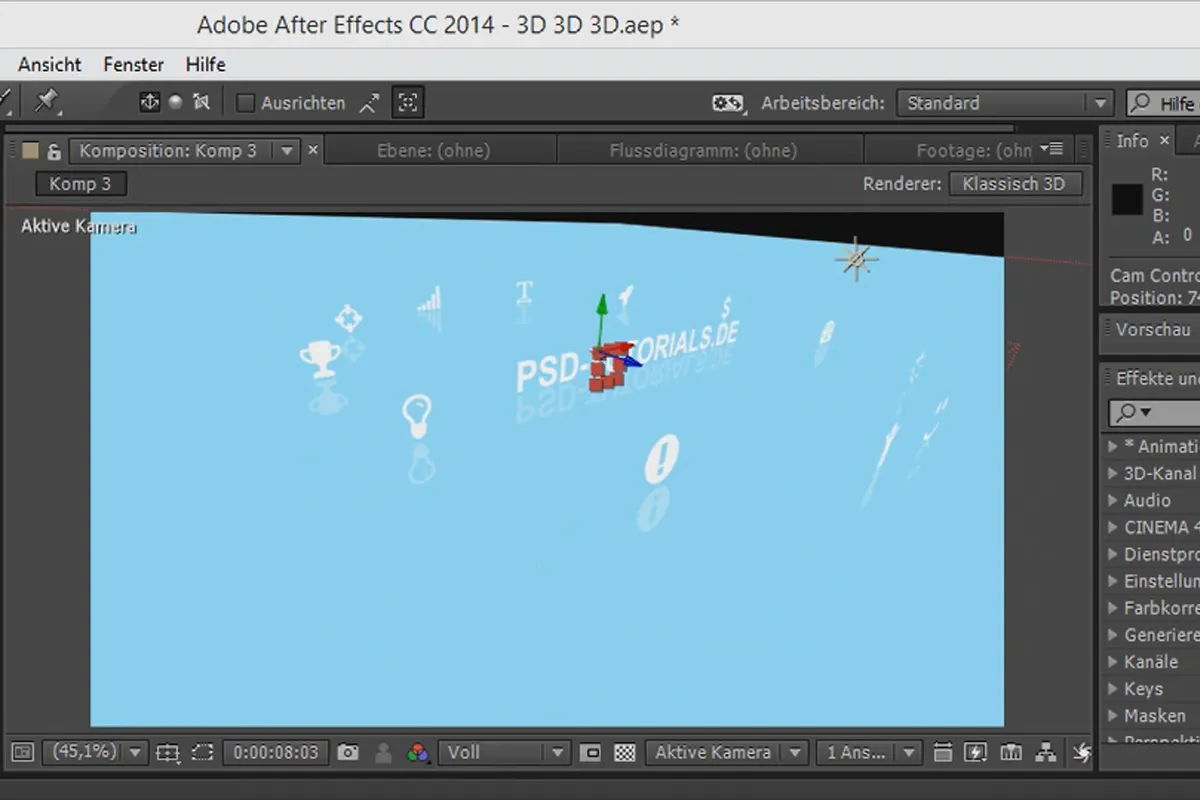Open the Fenster menu
1200x800 pixels.
point(133,64)
